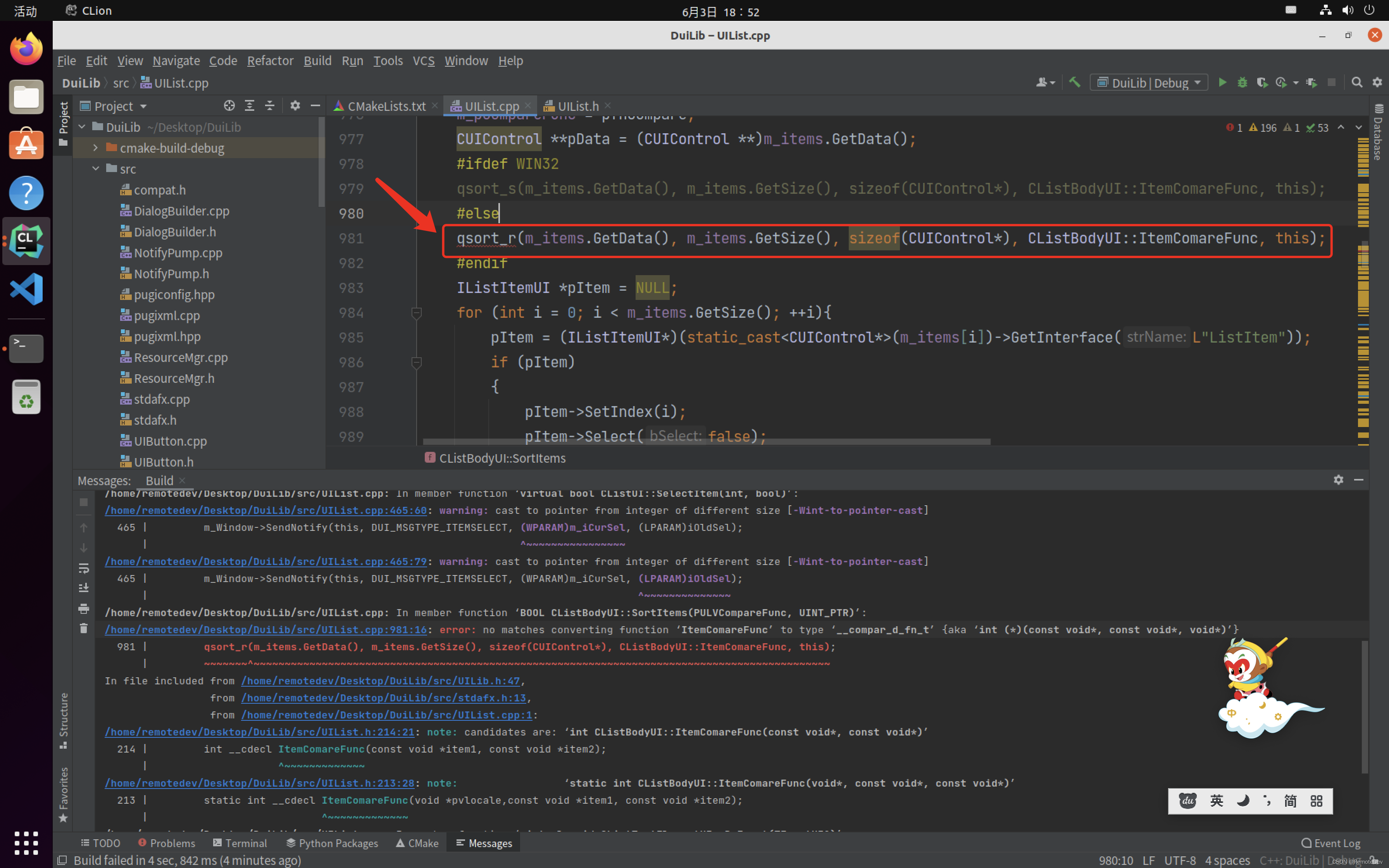The image size is (1389, 868).
Task: Fold the if block at line 986
Action: [417, 362]
